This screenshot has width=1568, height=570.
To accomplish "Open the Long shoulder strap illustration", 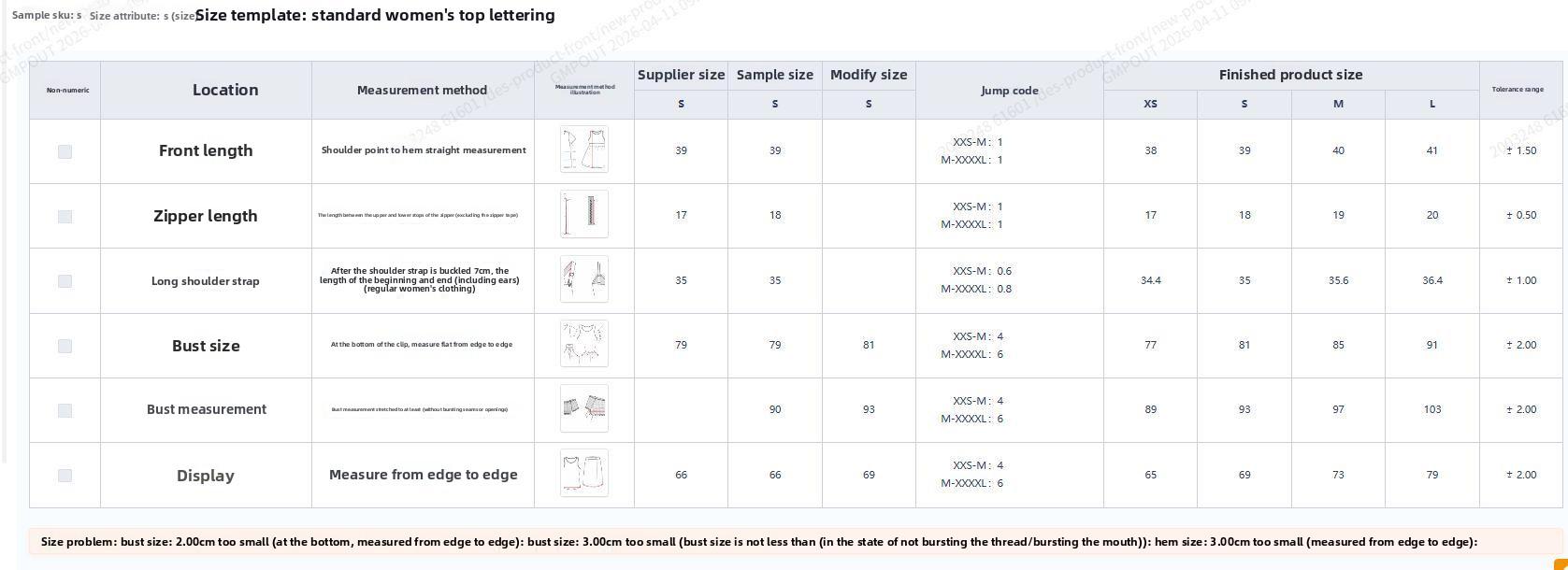I will [x=583, y=279].
